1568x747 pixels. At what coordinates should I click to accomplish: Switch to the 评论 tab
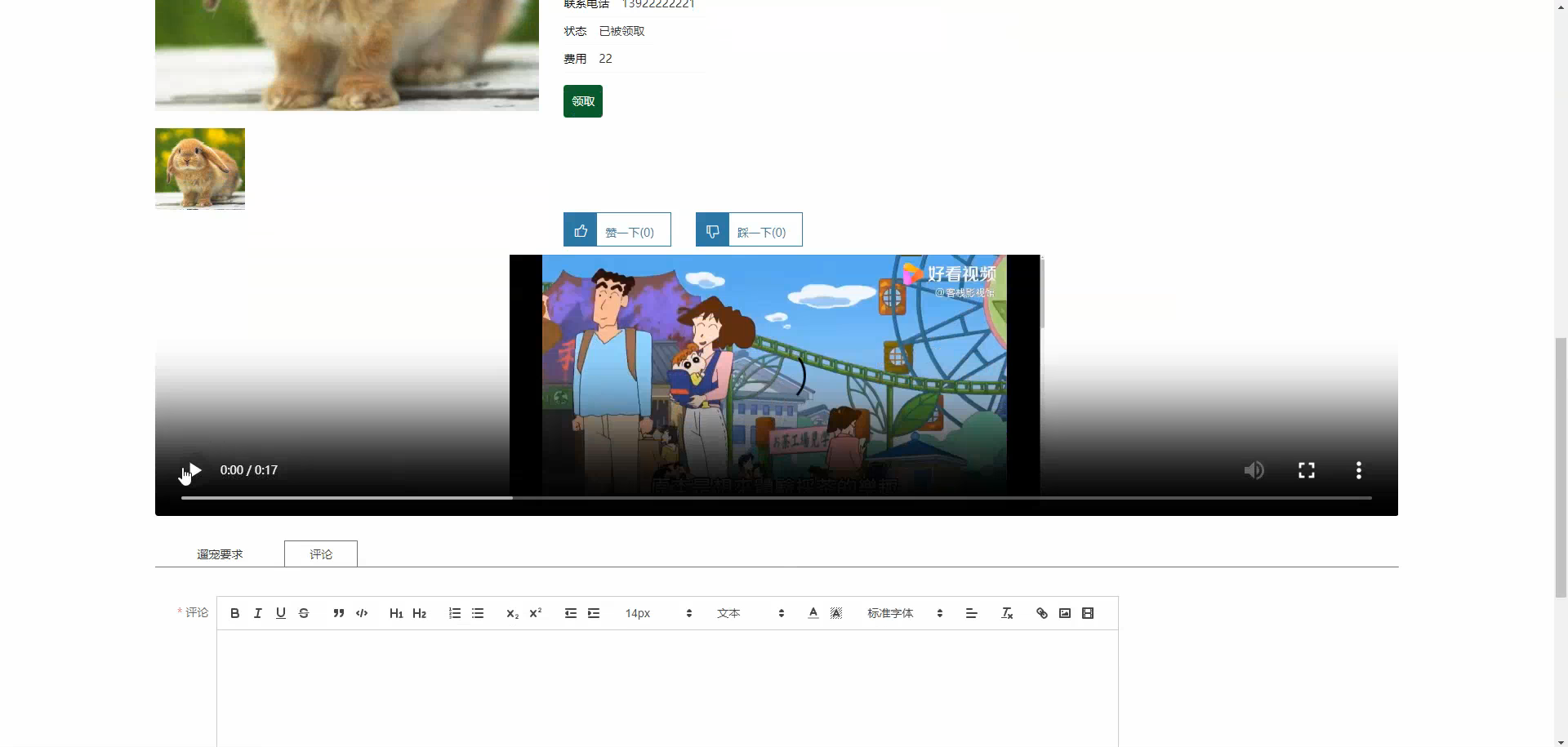pyautogui.click(x=321, y=554)
